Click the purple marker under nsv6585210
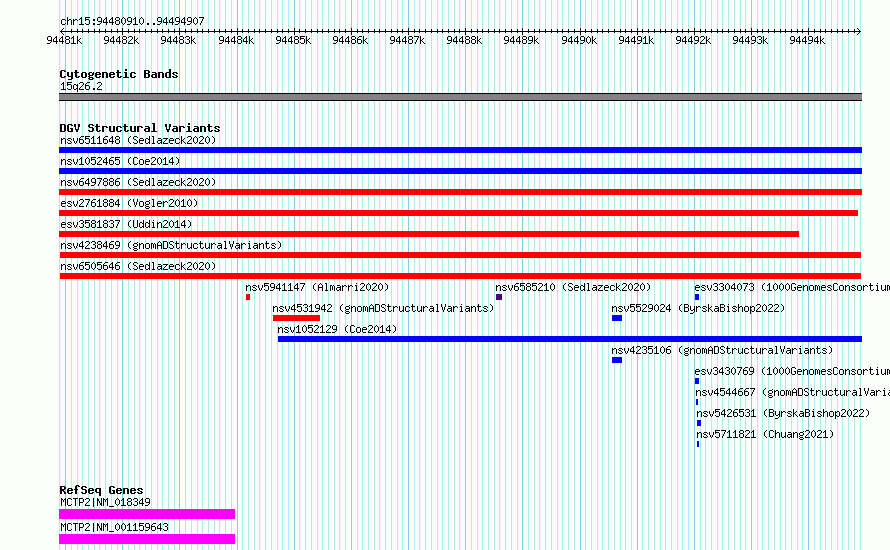Screen dimensions: 890x550 499,297
